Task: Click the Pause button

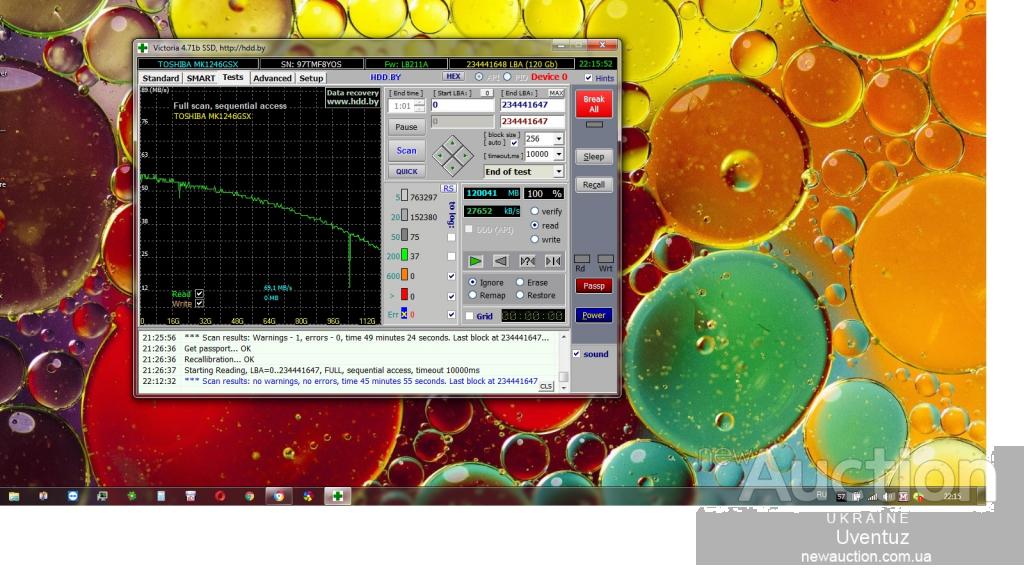Action: pyautogui.click(x=406, y=127)
